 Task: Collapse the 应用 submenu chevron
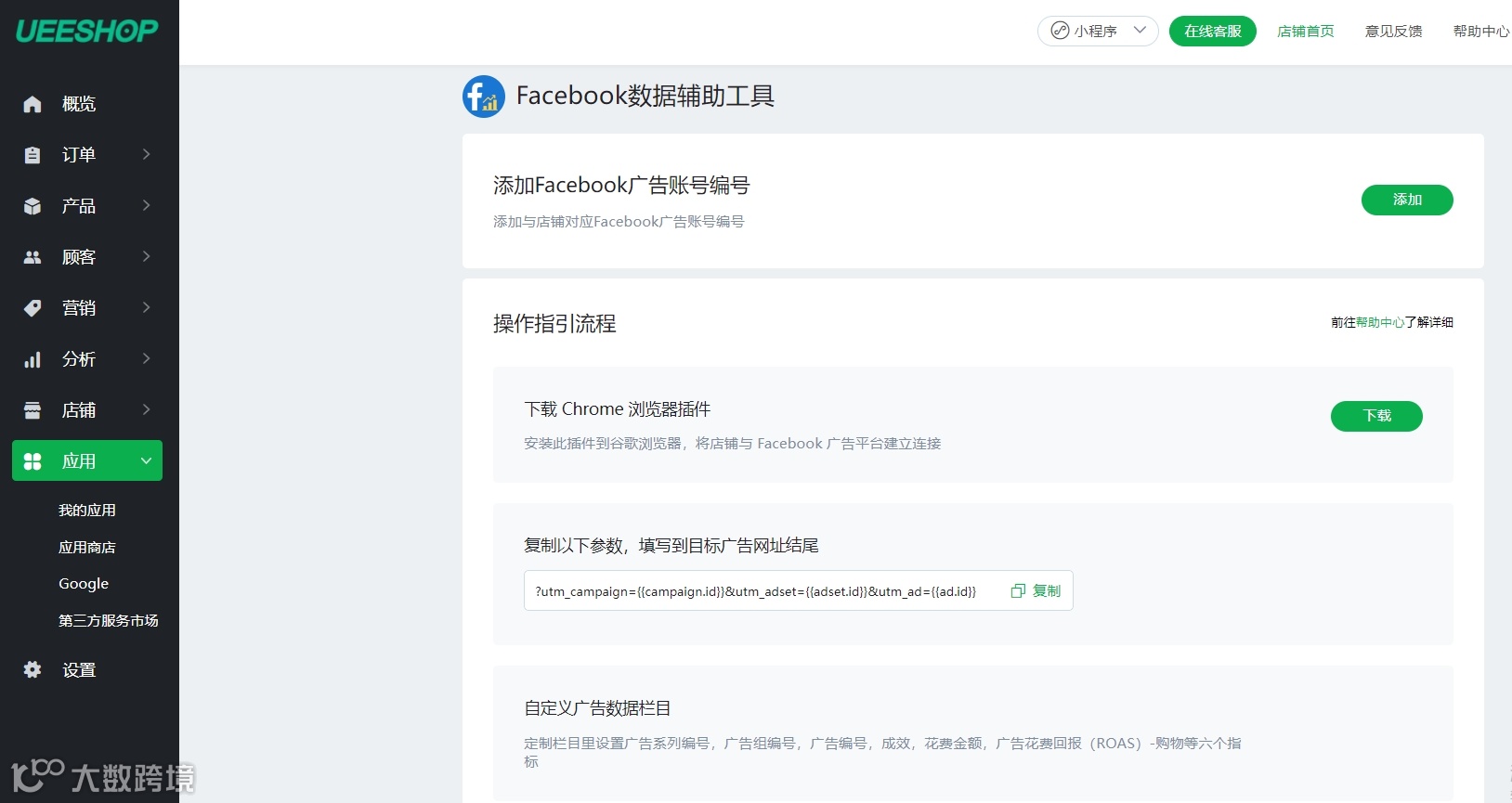[x=146, y=460]
